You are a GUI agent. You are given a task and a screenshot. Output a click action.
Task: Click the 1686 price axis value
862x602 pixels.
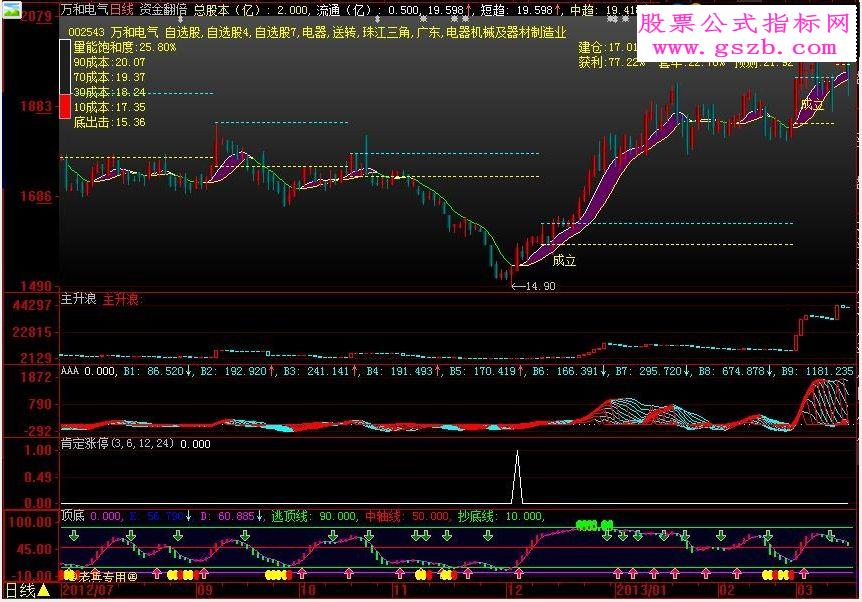click(x=36, y=196)
